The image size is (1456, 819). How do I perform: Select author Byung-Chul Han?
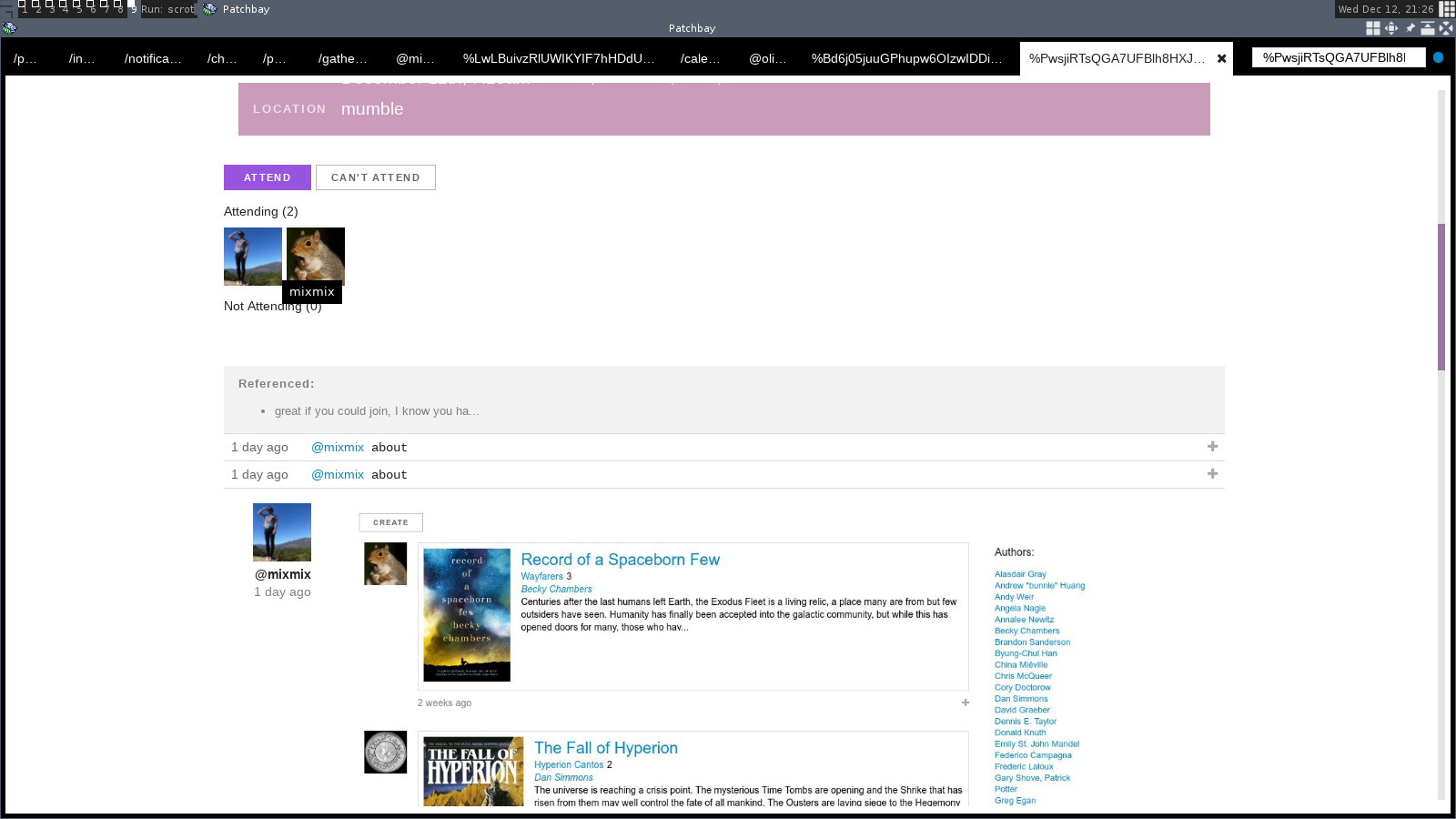coord(1026,653)
